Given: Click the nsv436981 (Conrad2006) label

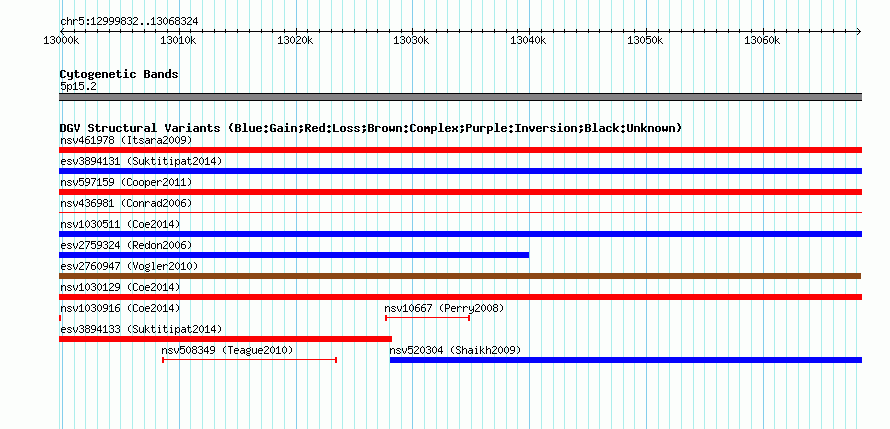Looking at the screenshot, I should [x=126, y=203].
